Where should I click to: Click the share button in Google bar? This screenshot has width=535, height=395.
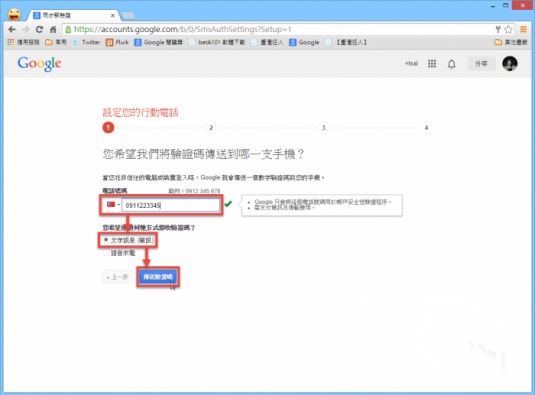(x=481, y=64)
